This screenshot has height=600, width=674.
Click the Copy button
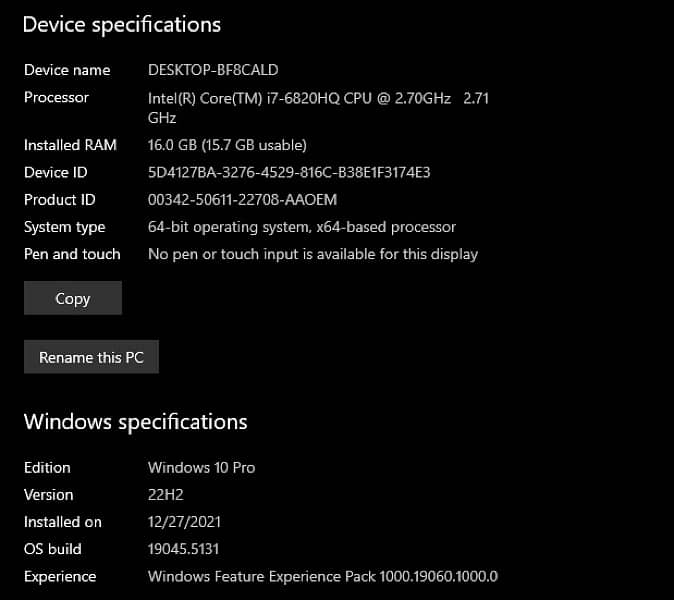72,298
